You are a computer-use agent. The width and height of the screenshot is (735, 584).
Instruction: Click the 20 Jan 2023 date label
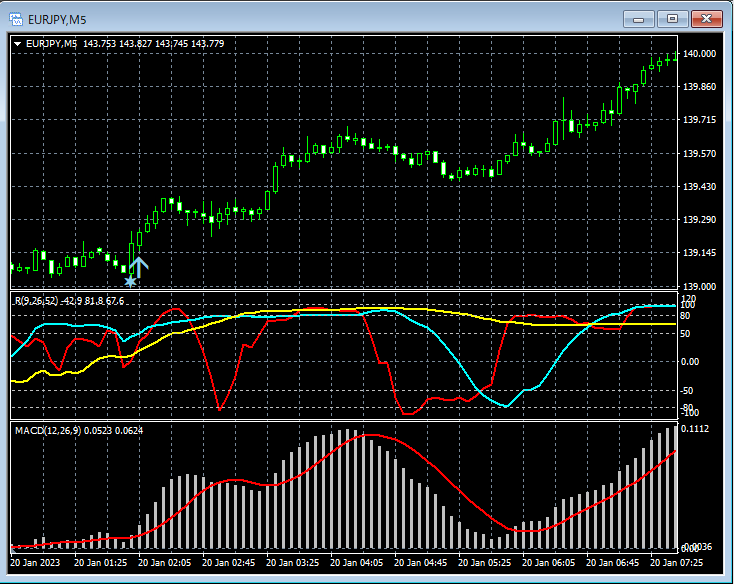[36, 563]
